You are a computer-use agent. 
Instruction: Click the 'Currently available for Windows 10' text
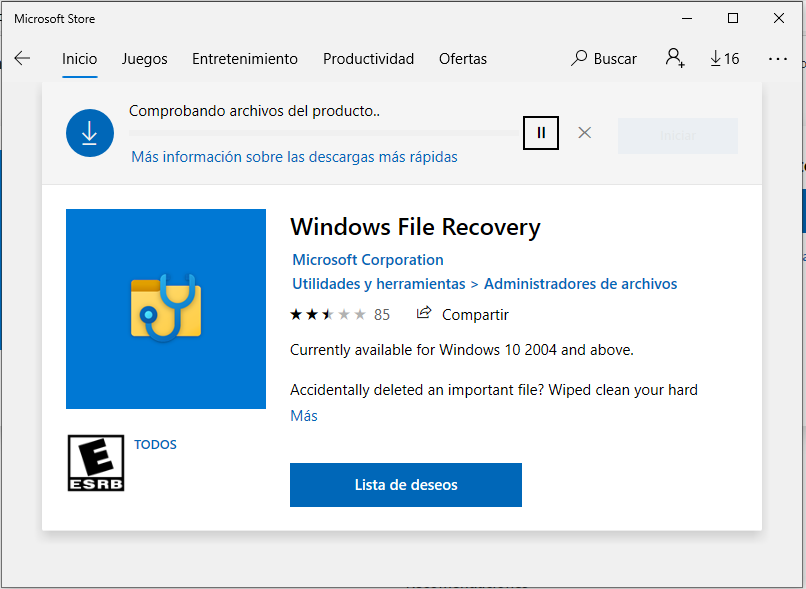point(462,350)
